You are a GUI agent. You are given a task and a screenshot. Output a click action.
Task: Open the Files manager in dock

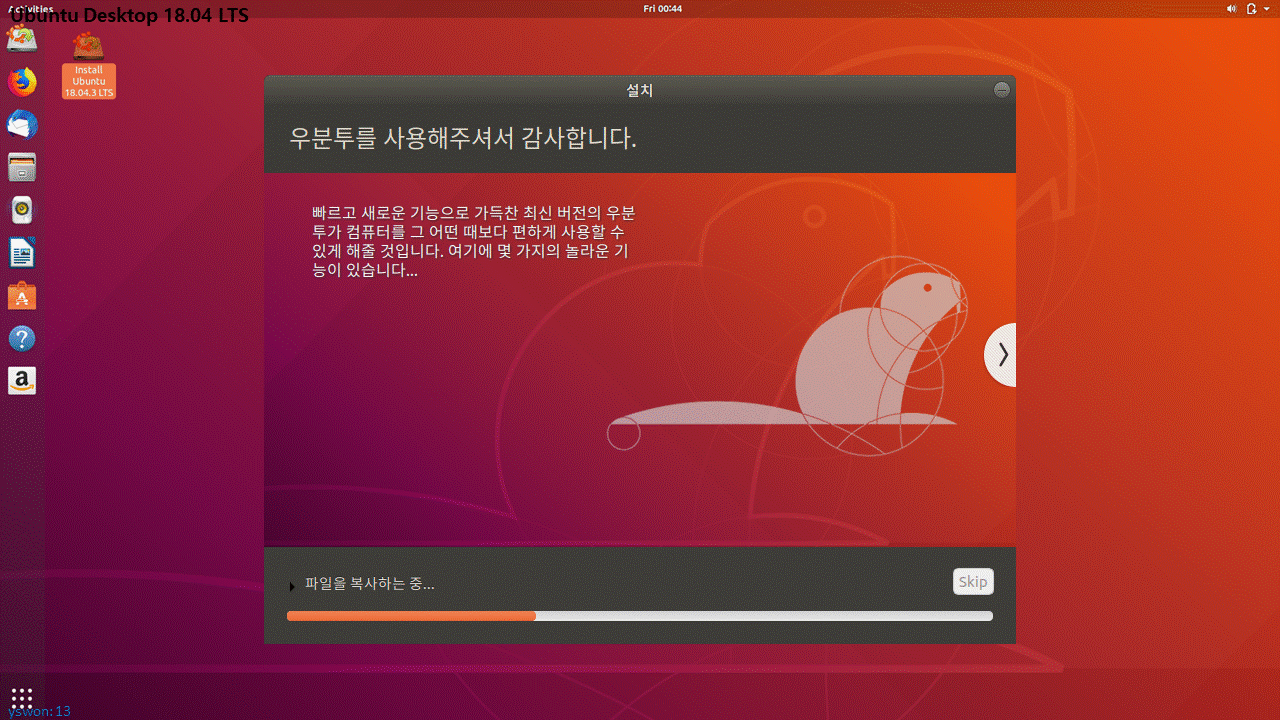click(x=22, y=167)
